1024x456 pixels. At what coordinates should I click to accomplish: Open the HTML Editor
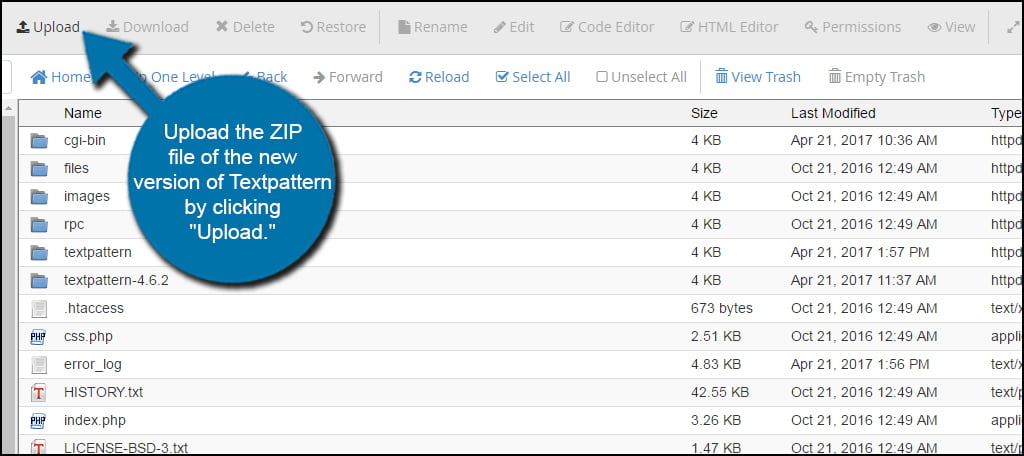click(x=729, y=27)
